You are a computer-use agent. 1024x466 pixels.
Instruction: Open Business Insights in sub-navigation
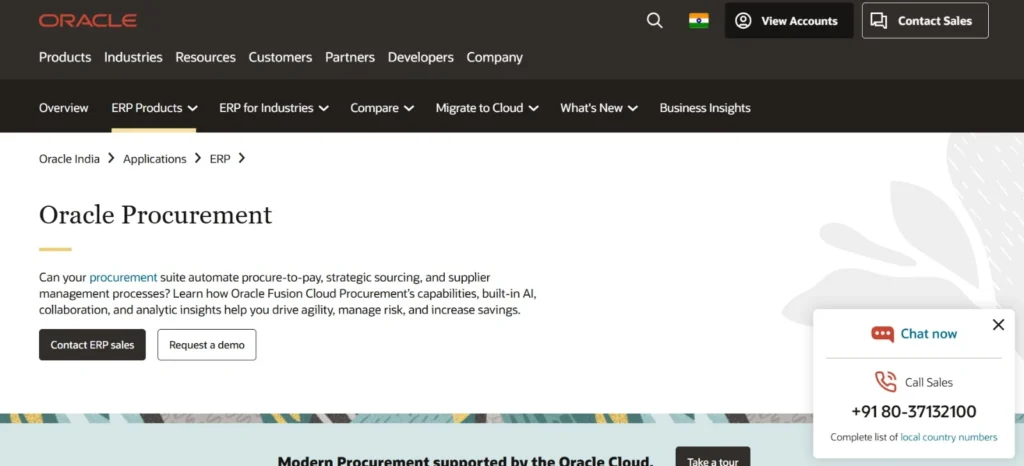705,108
